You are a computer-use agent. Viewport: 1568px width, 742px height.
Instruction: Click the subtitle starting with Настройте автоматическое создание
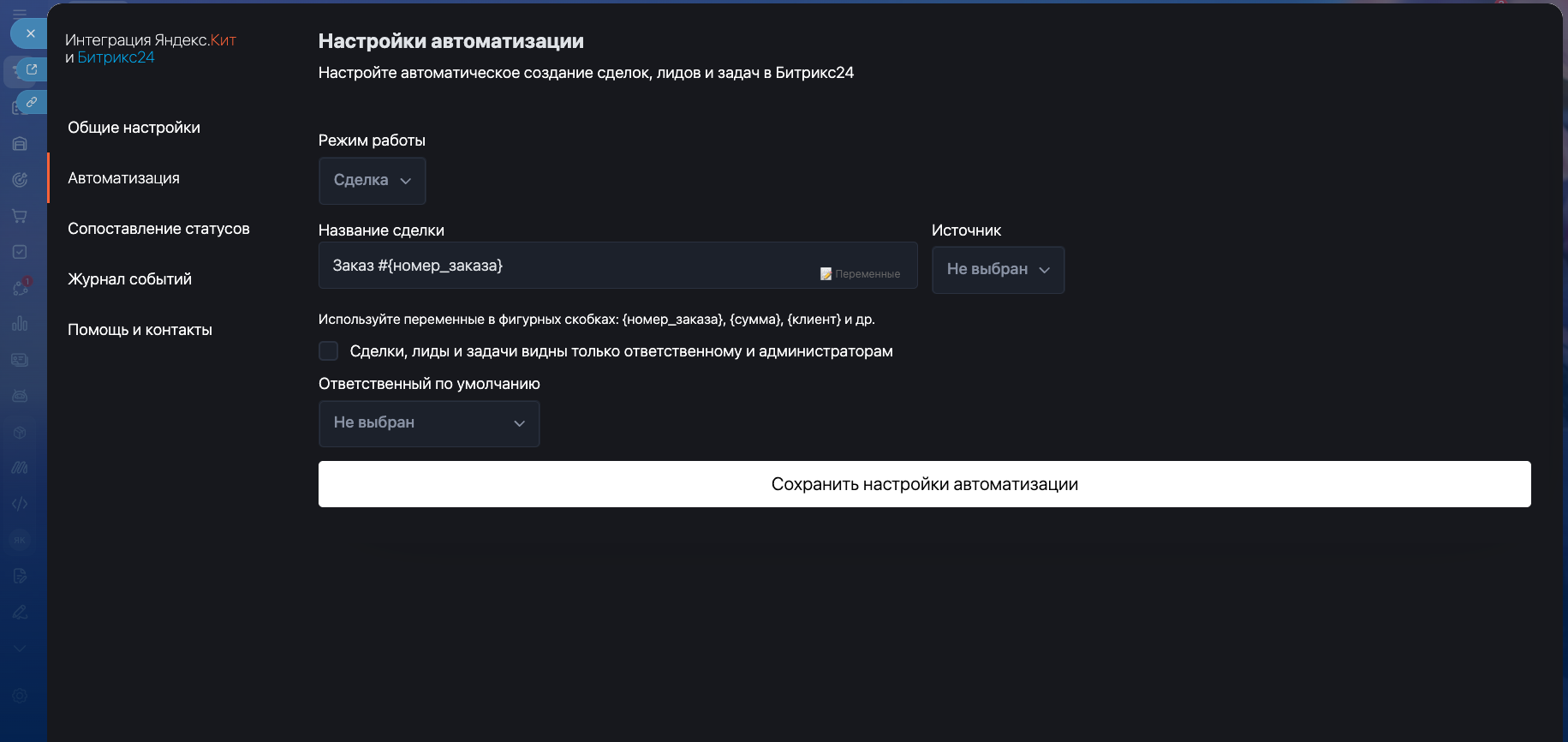click(587, 73)
